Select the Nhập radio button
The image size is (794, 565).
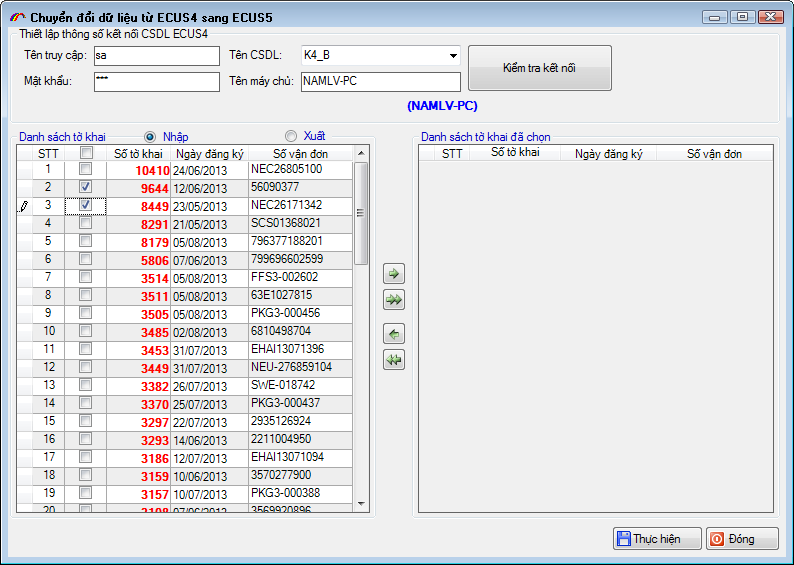click(151, 137)
